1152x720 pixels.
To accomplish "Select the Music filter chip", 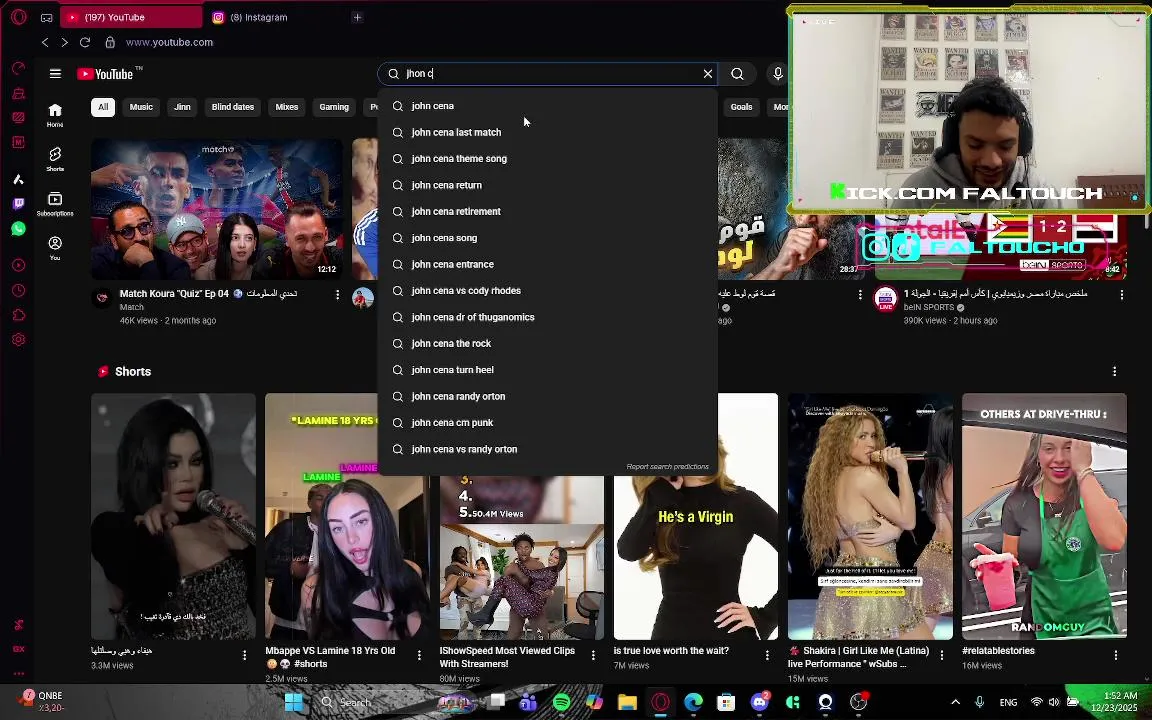I will (x=141, y=107).
